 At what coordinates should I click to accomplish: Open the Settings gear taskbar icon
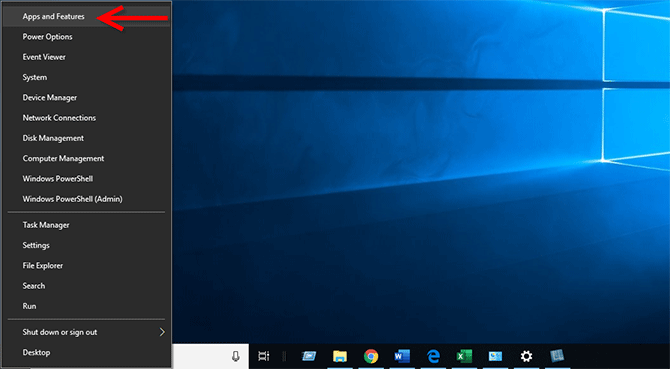(x=526, y=356)
